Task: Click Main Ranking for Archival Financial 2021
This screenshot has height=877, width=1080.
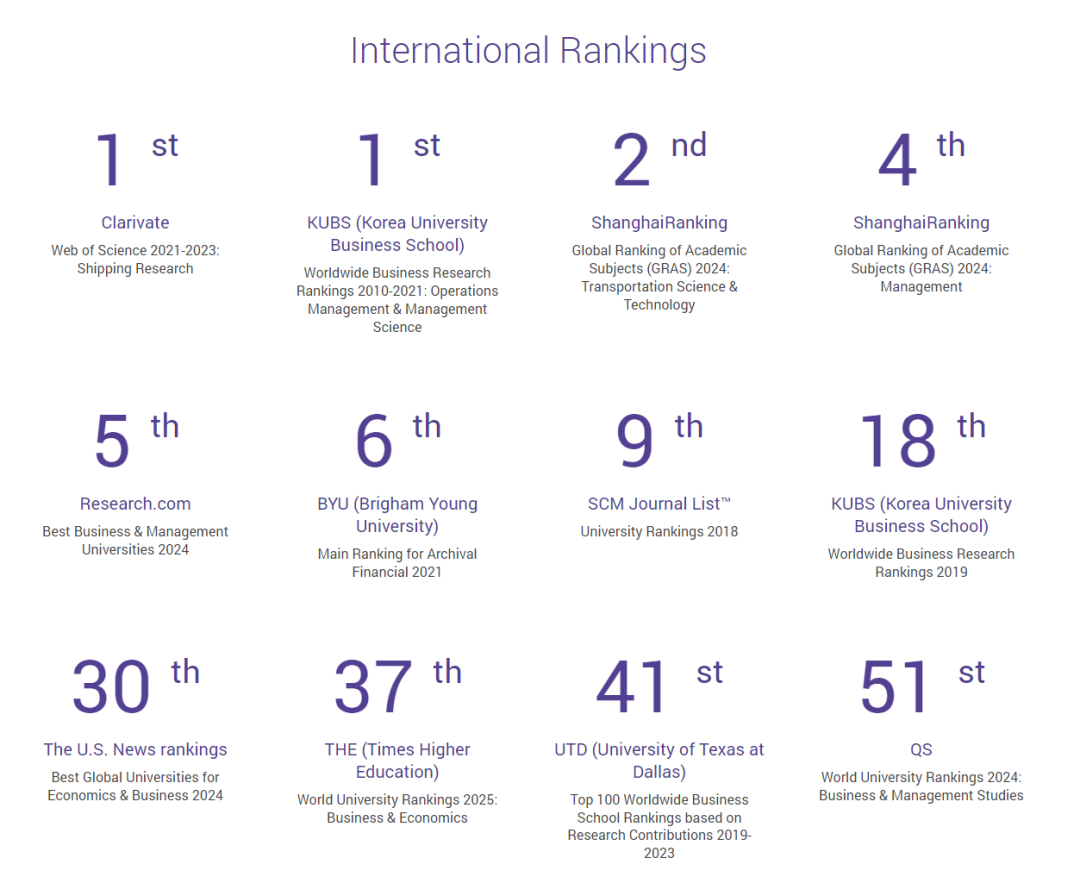Action: [x=397, y=563]
